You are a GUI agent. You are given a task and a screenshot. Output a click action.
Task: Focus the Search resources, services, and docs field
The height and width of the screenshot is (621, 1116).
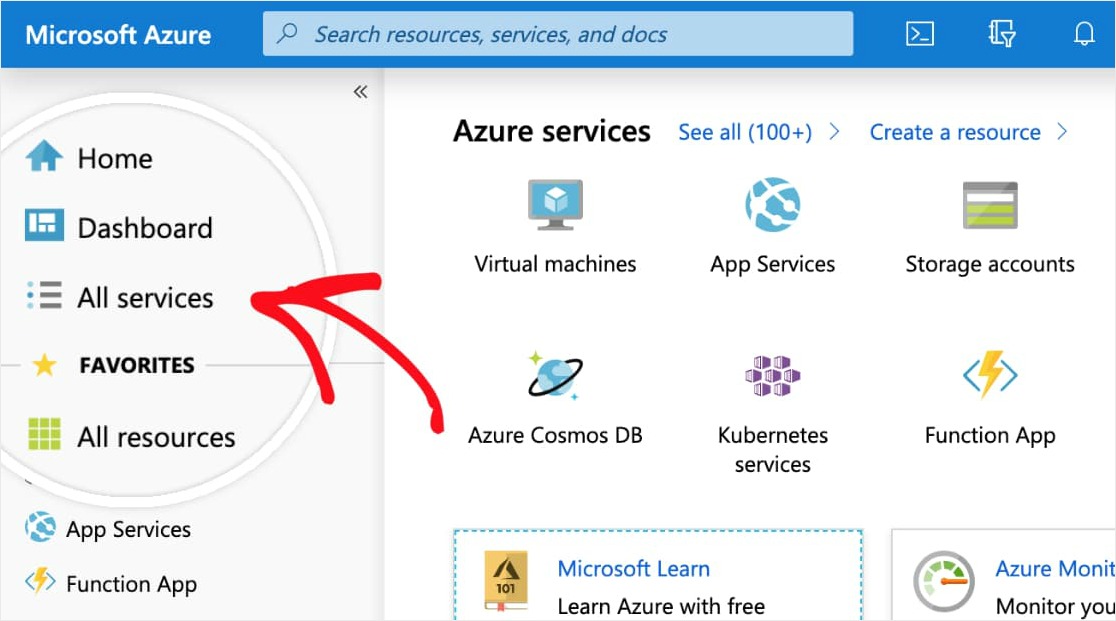coord(558,33)
